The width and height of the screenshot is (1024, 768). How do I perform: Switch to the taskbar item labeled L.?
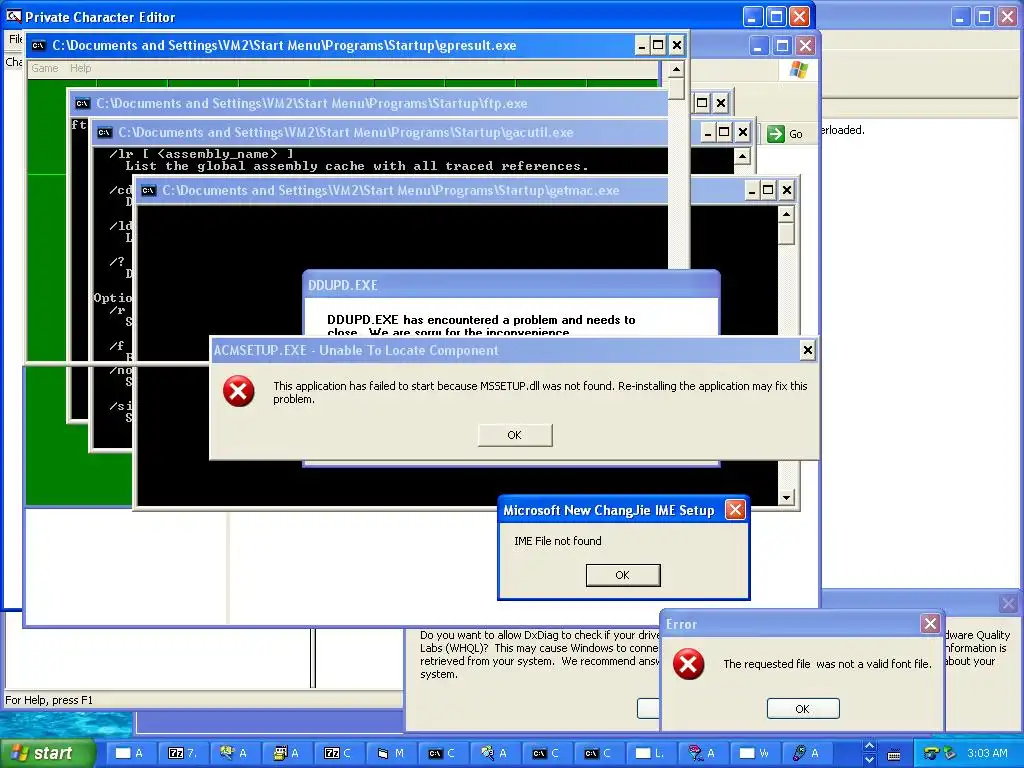pos(650,753)
